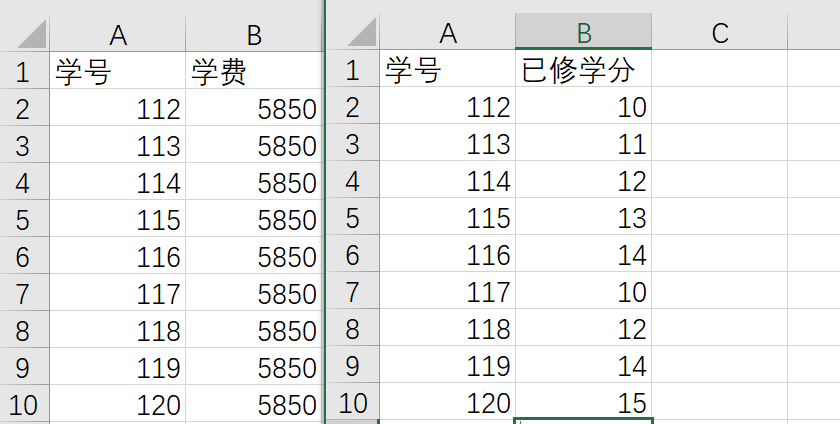Select row 4 header in left sheet
This screenshot has width=840, height=424.
[25, 181]
